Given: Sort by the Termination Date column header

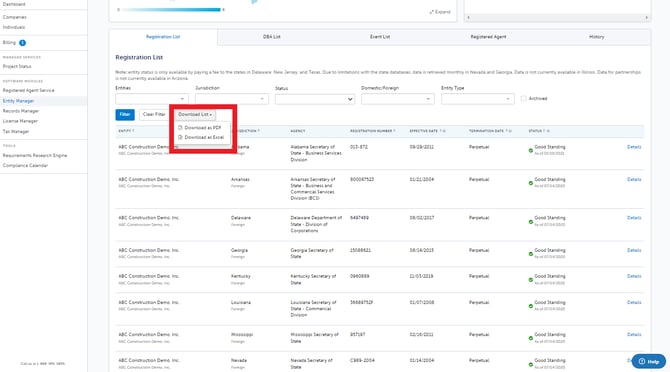Looking at the screenshot, I should [x=490, y=131].
